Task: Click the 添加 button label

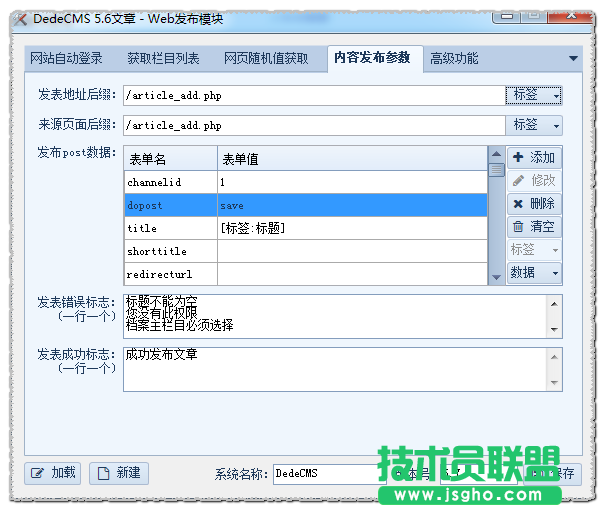Action: tap(542, 157)
